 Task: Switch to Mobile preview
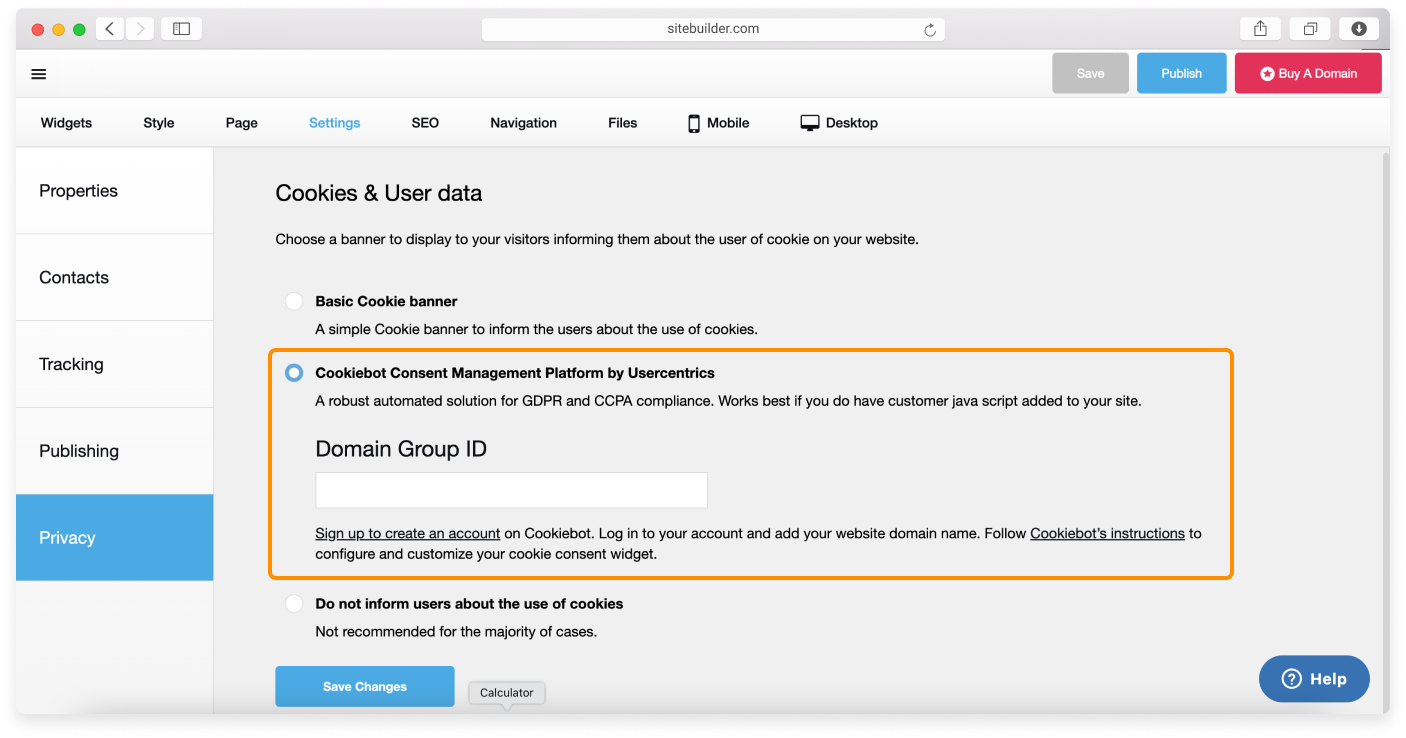tap(718, 123)
